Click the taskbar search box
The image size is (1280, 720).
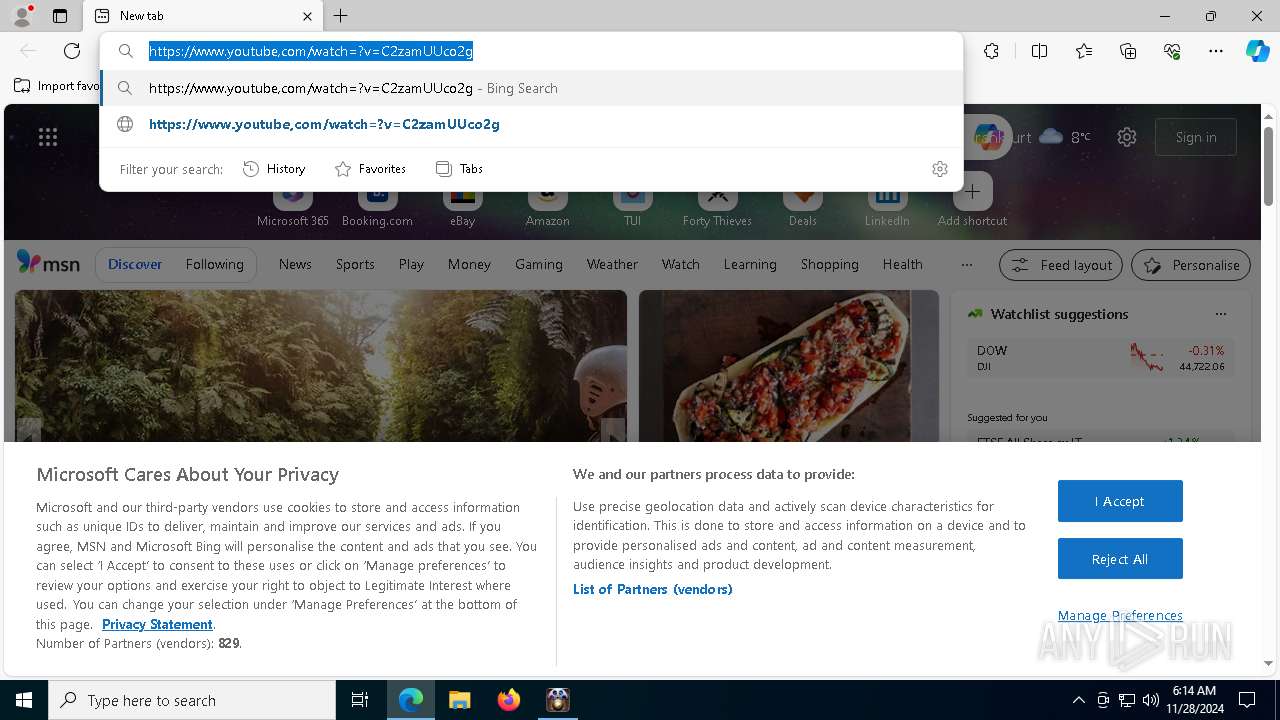(192, 700)
